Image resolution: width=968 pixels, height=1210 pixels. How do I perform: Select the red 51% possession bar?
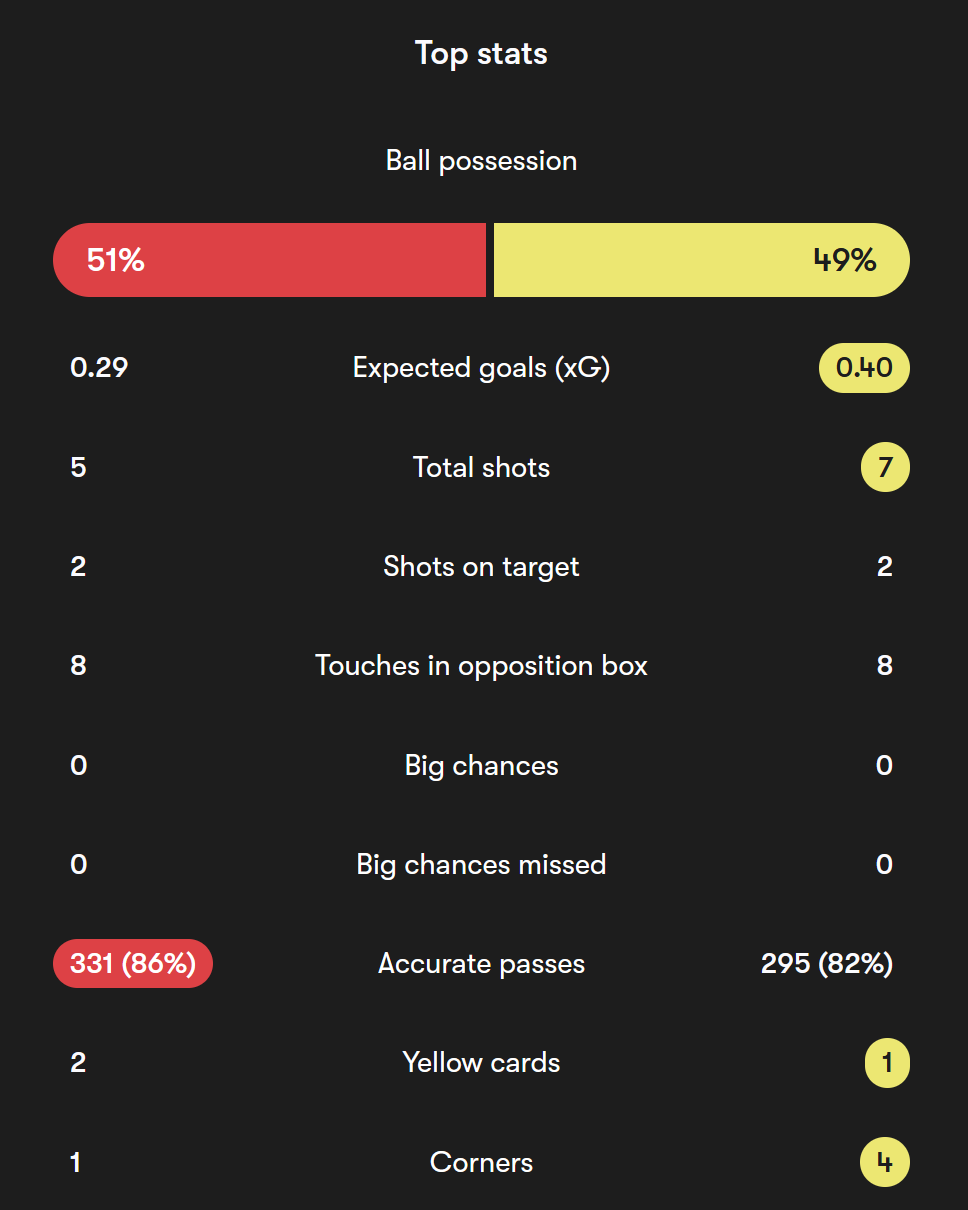pyautogui.click(x=269, y=260)
